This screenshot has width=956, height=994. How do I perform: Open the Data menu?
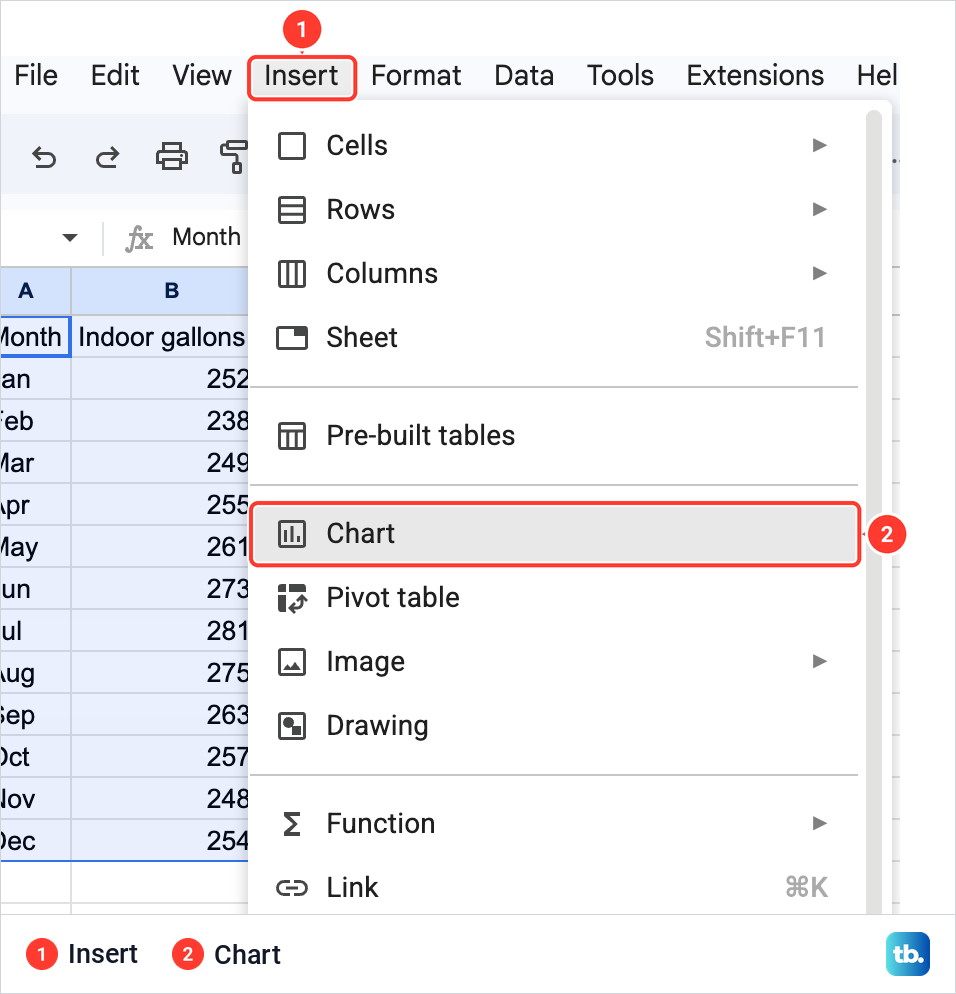524,75
